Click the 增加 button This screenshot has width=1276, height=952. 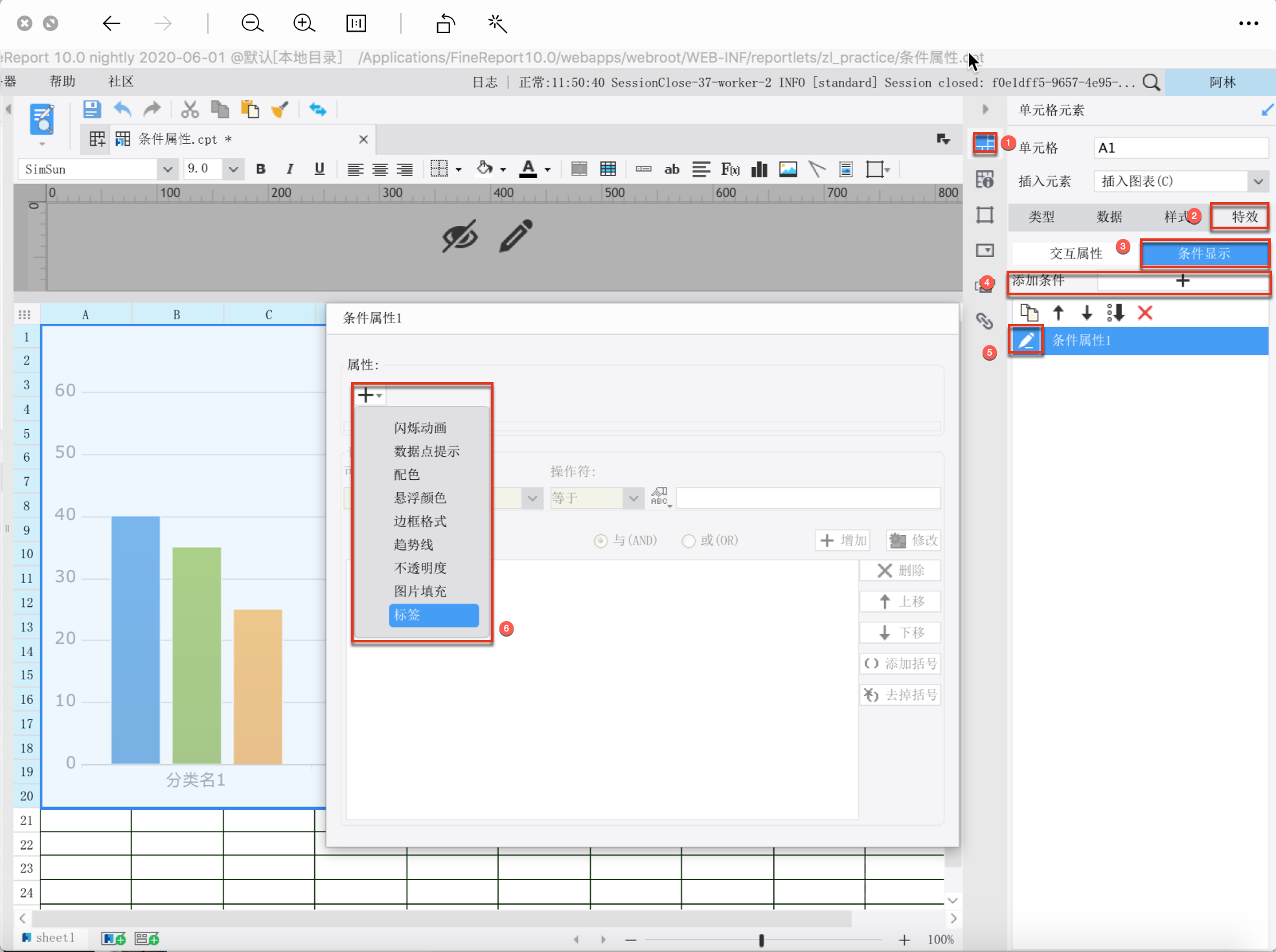tap(843, 540)
